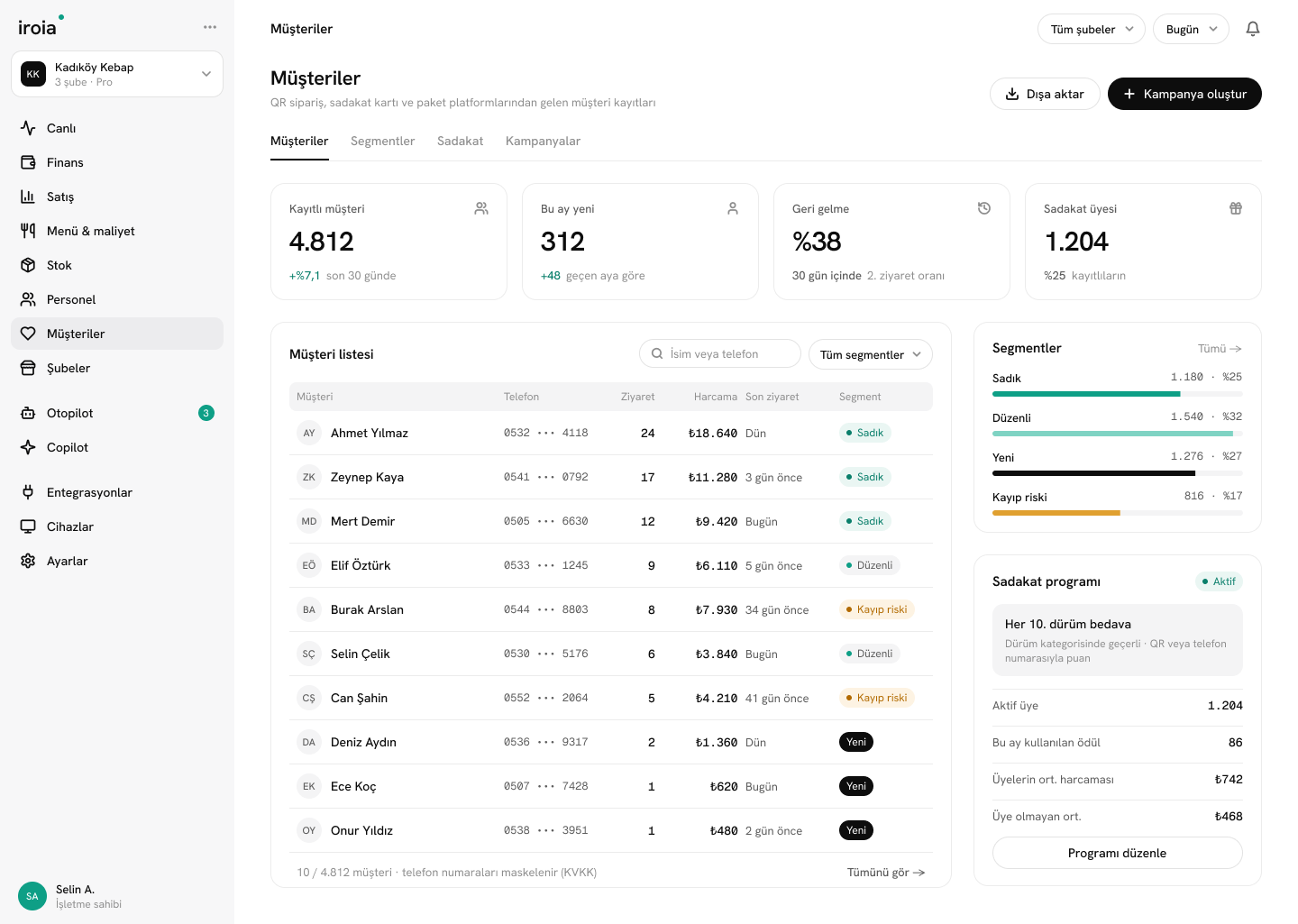Click the Ahmet Yılmaz customer row

point(611,433)
